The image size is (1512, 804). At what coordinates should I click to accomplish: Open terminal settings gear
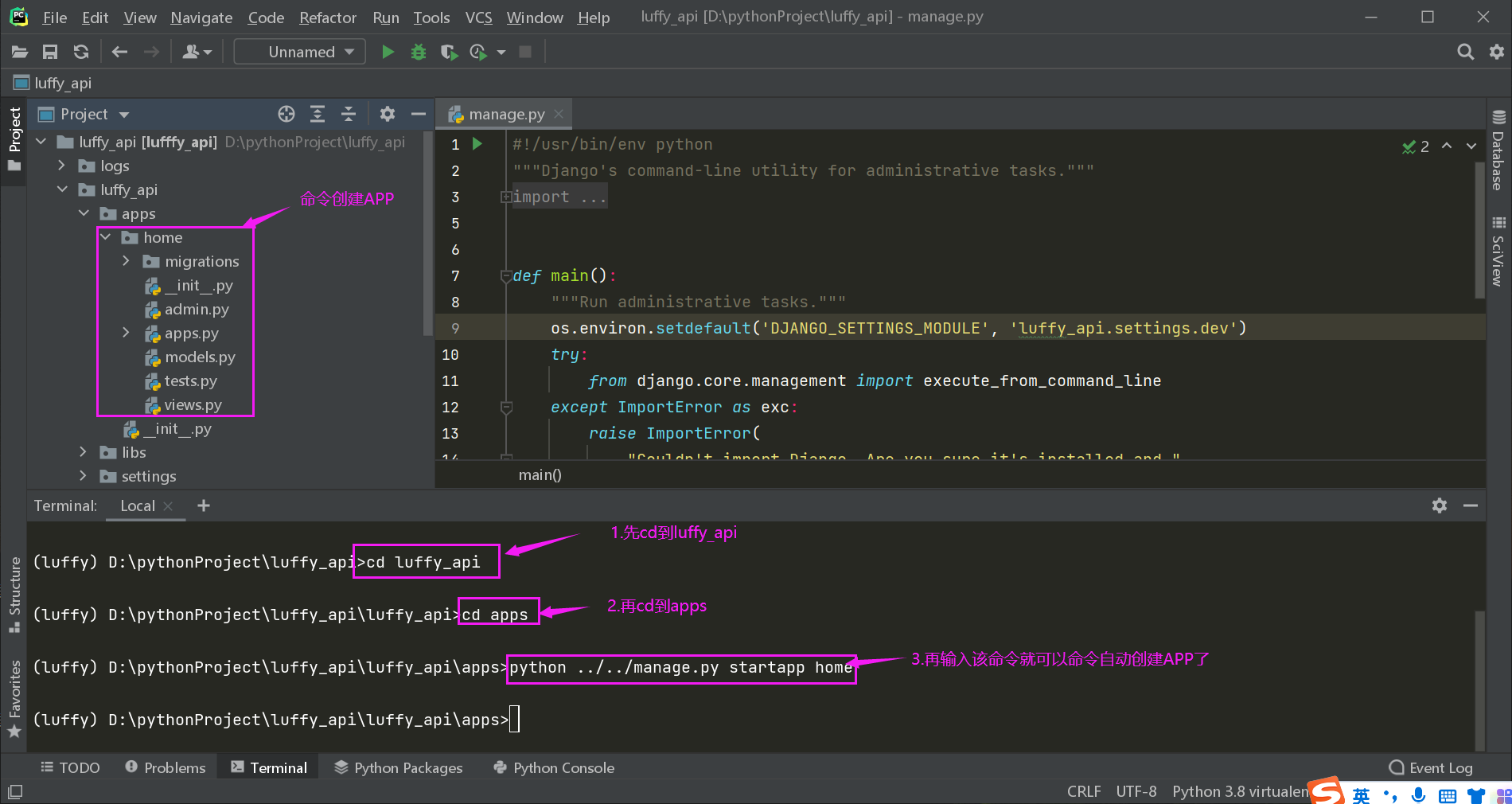tap(1440, 505)
